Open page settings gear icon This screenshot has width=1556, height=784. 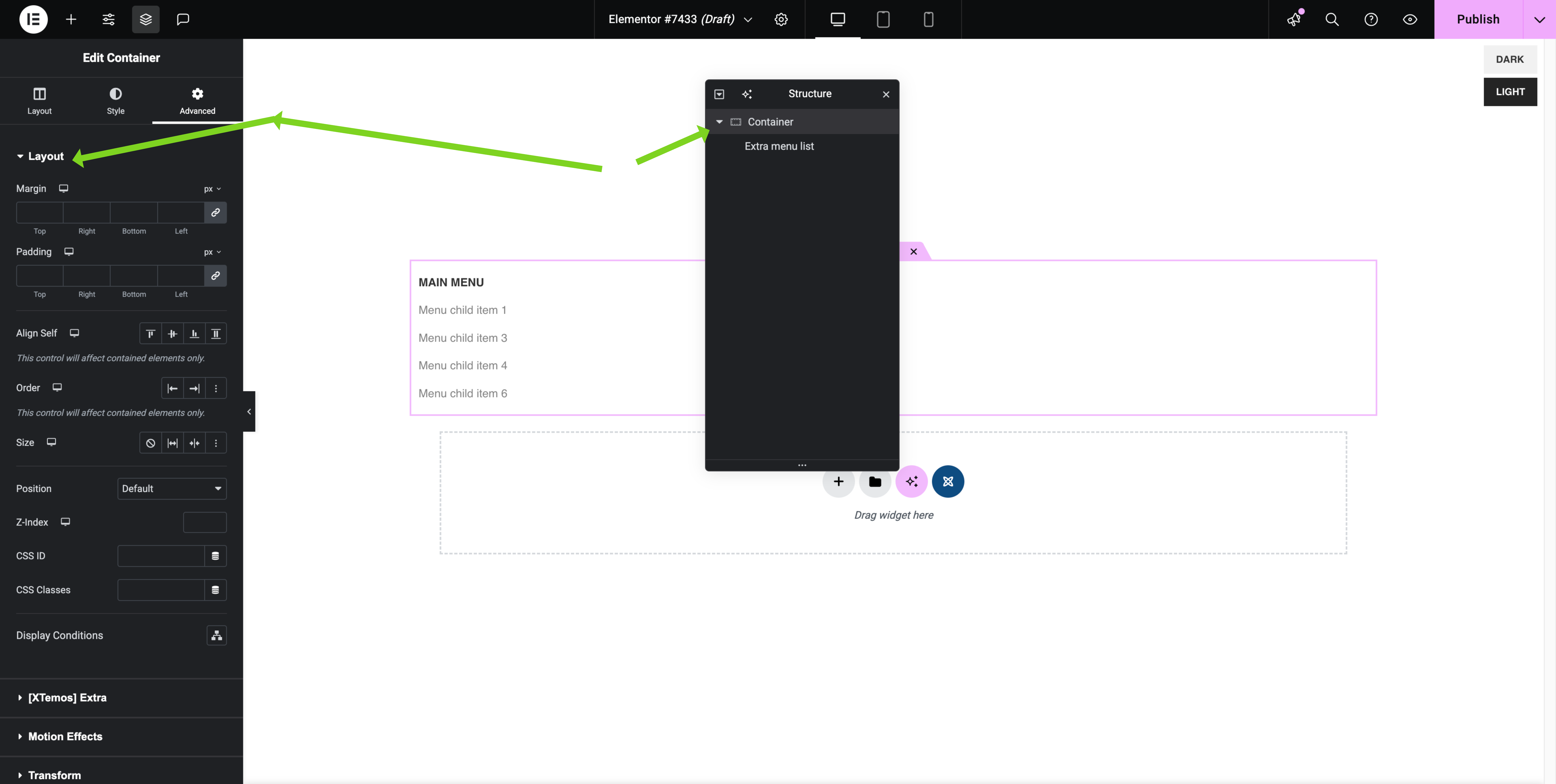click(781, 19)
